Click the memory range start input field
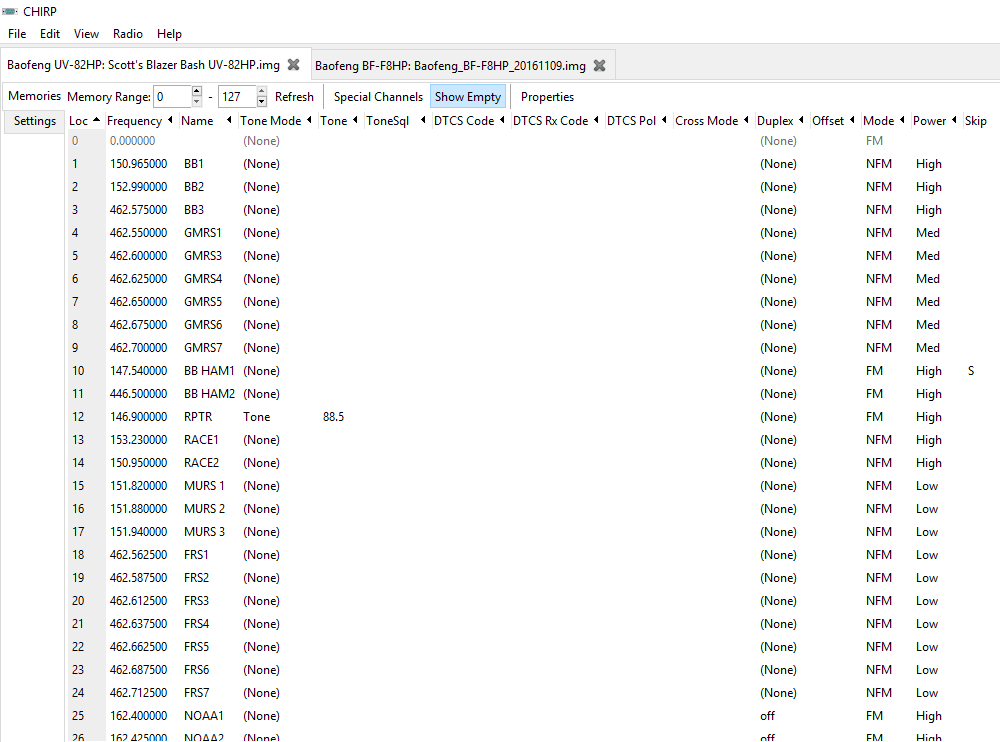Viewport: 1000px width, 742px height. [173, 96]
